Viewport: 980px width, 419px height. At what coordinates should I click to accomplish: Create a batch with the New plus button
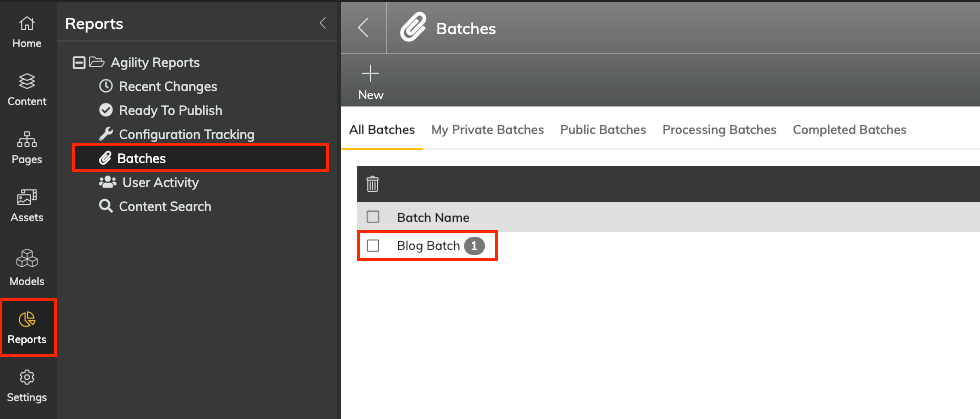pyautogui.click(x=371, y=83)
